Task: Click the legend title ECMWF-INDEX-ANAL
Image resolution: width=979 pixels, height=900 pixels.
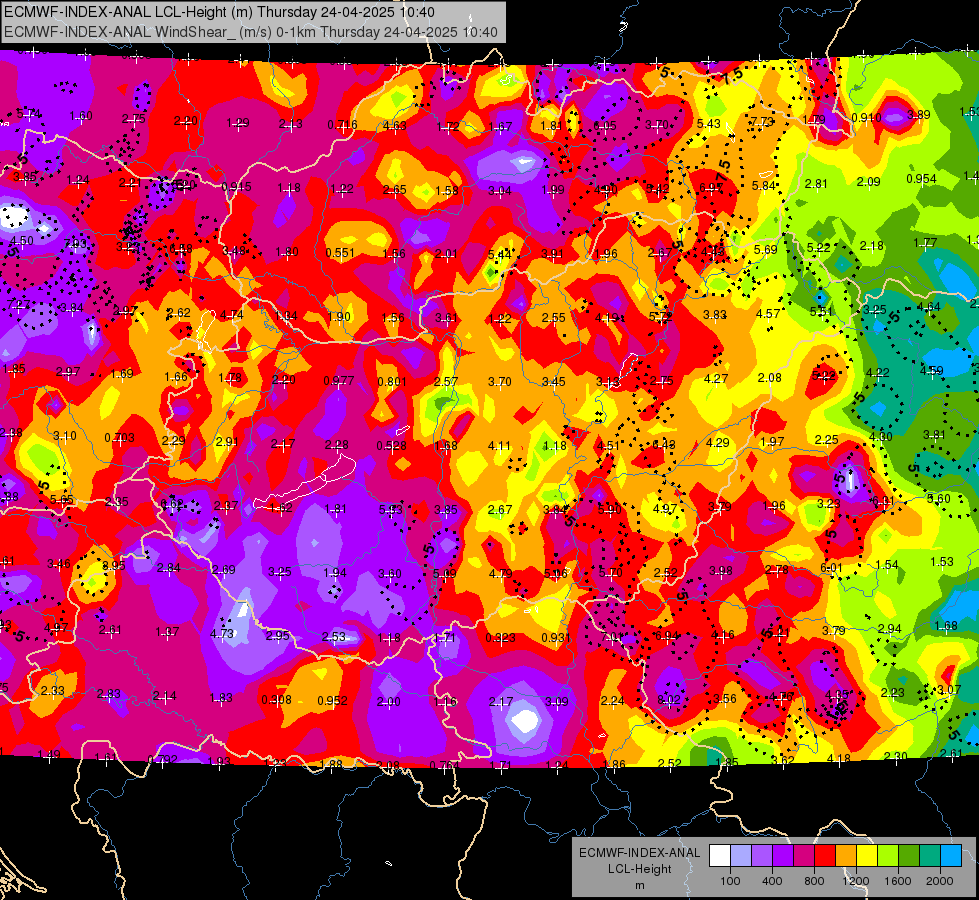Action: click(x=639, y=853)
